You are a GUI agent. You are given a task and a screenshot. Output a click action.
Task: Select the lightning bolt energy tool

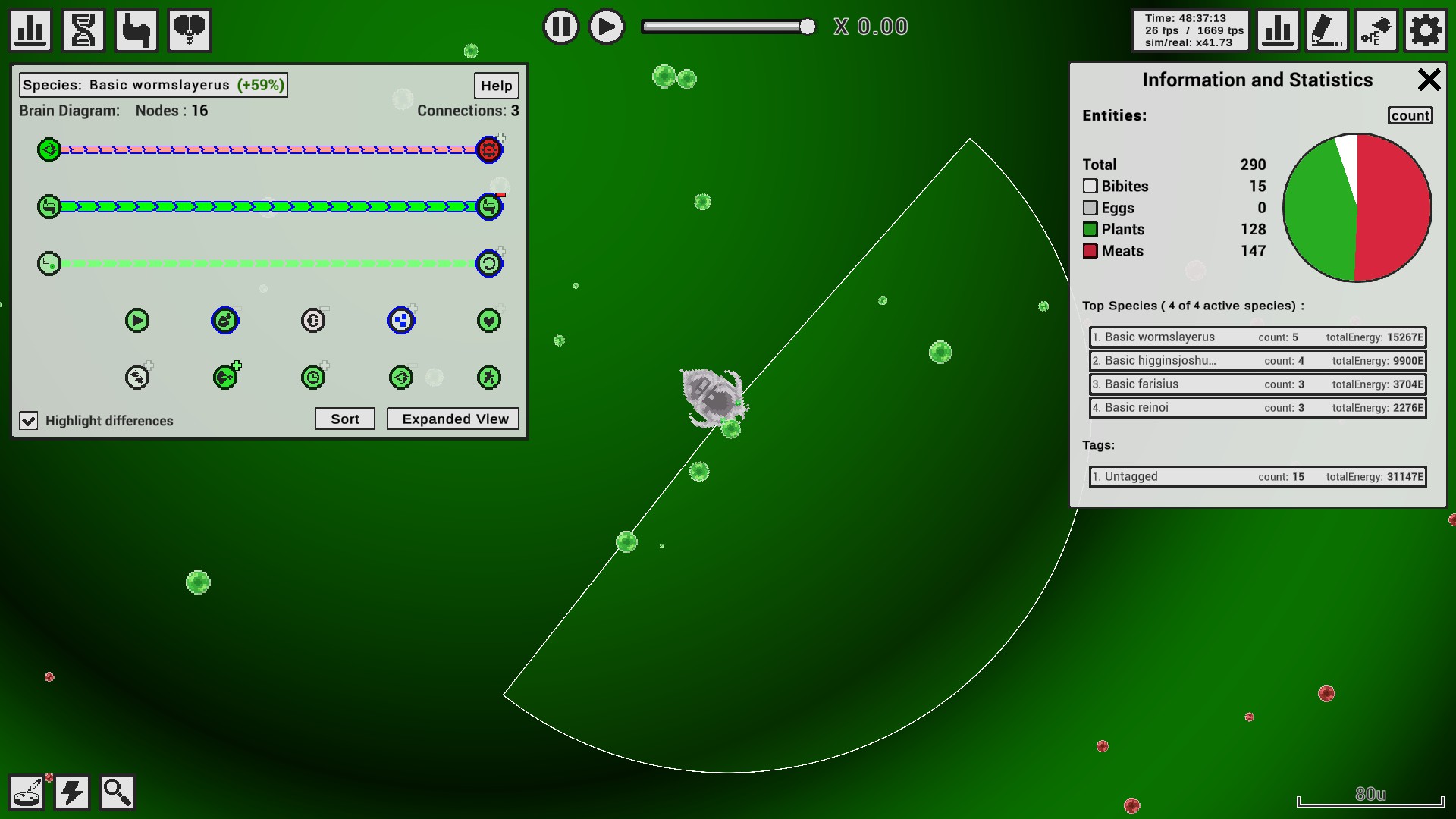(x=72, y=792)
